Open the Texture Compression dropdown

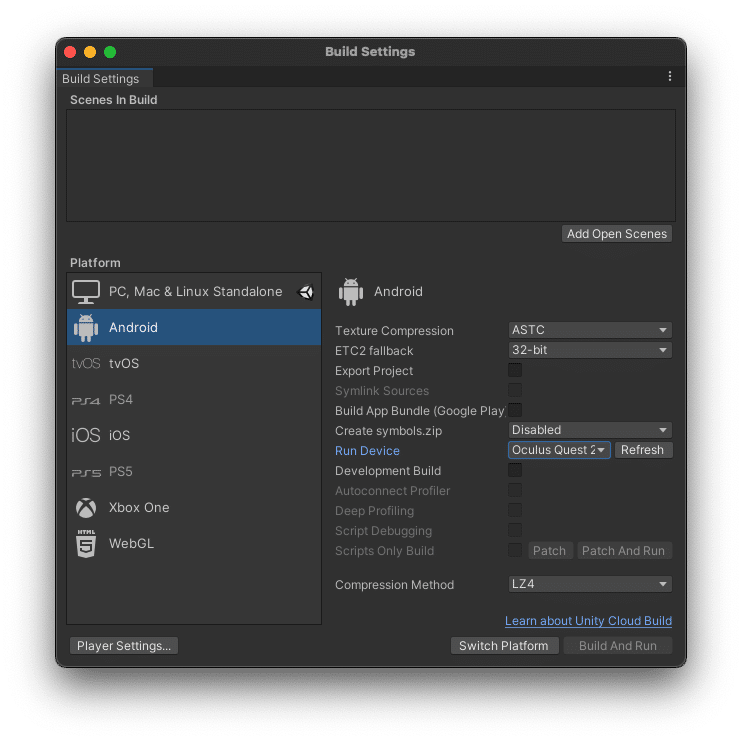[590, 331]
